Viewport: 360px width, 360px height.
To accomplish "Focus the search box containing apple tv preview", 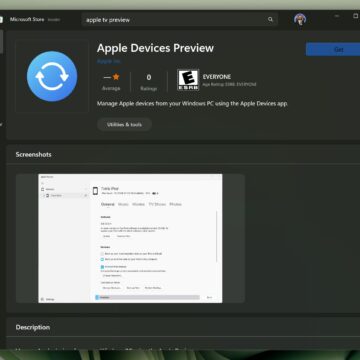I will tap(180, 20).
